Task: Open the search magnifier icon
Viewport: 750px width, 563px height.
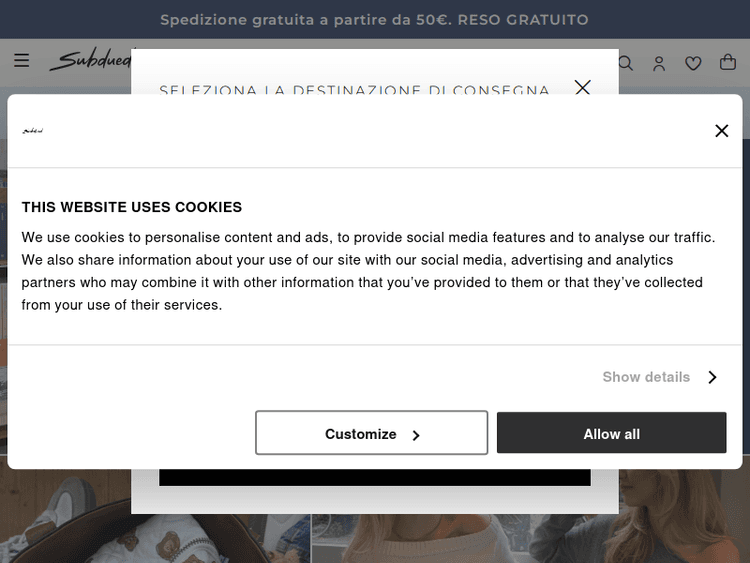Action: tap(626, 63)
